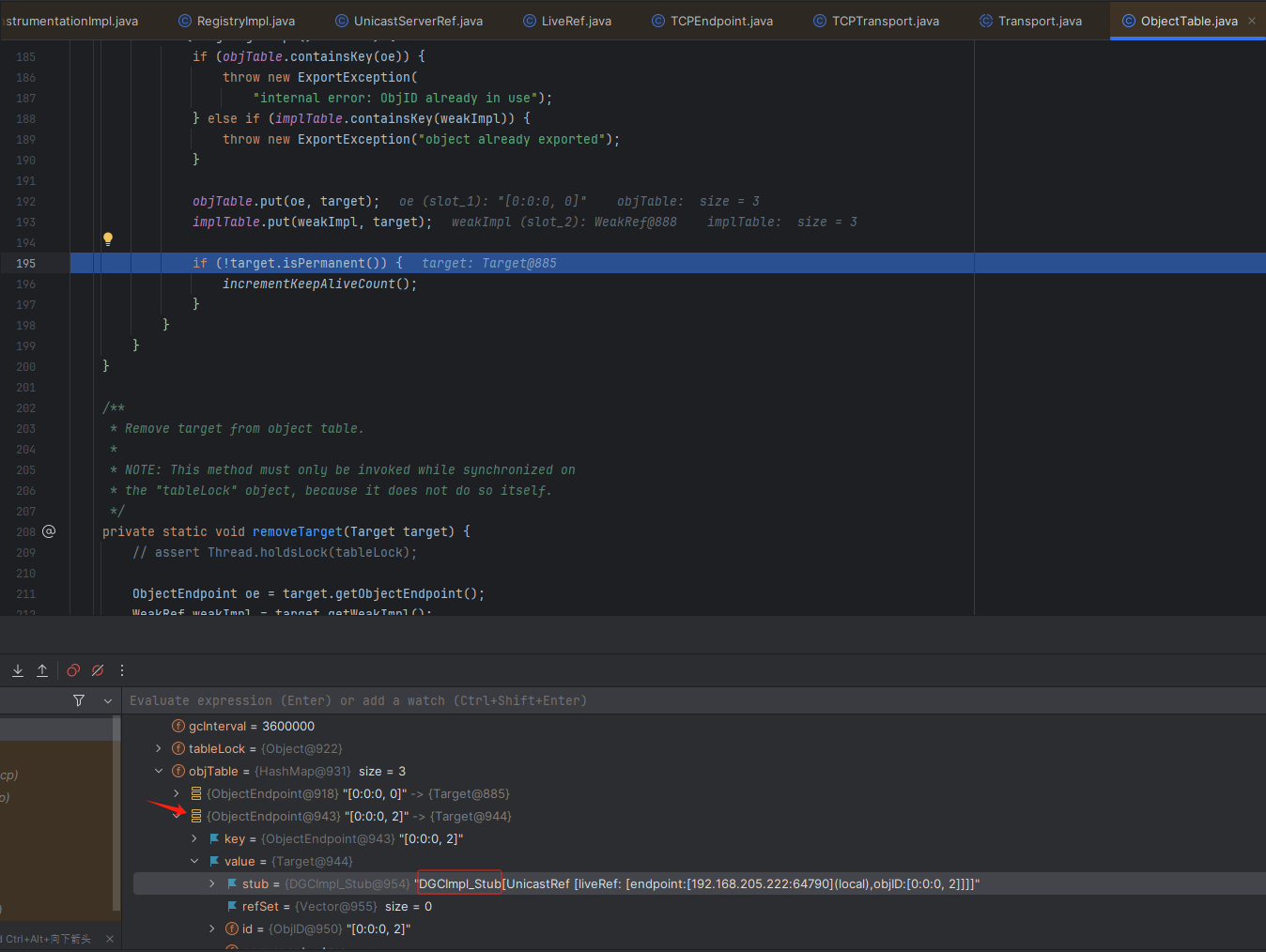Switch to TCPEndpoint.java tab
Screen dimensions: 1266x952
(713, 21)
